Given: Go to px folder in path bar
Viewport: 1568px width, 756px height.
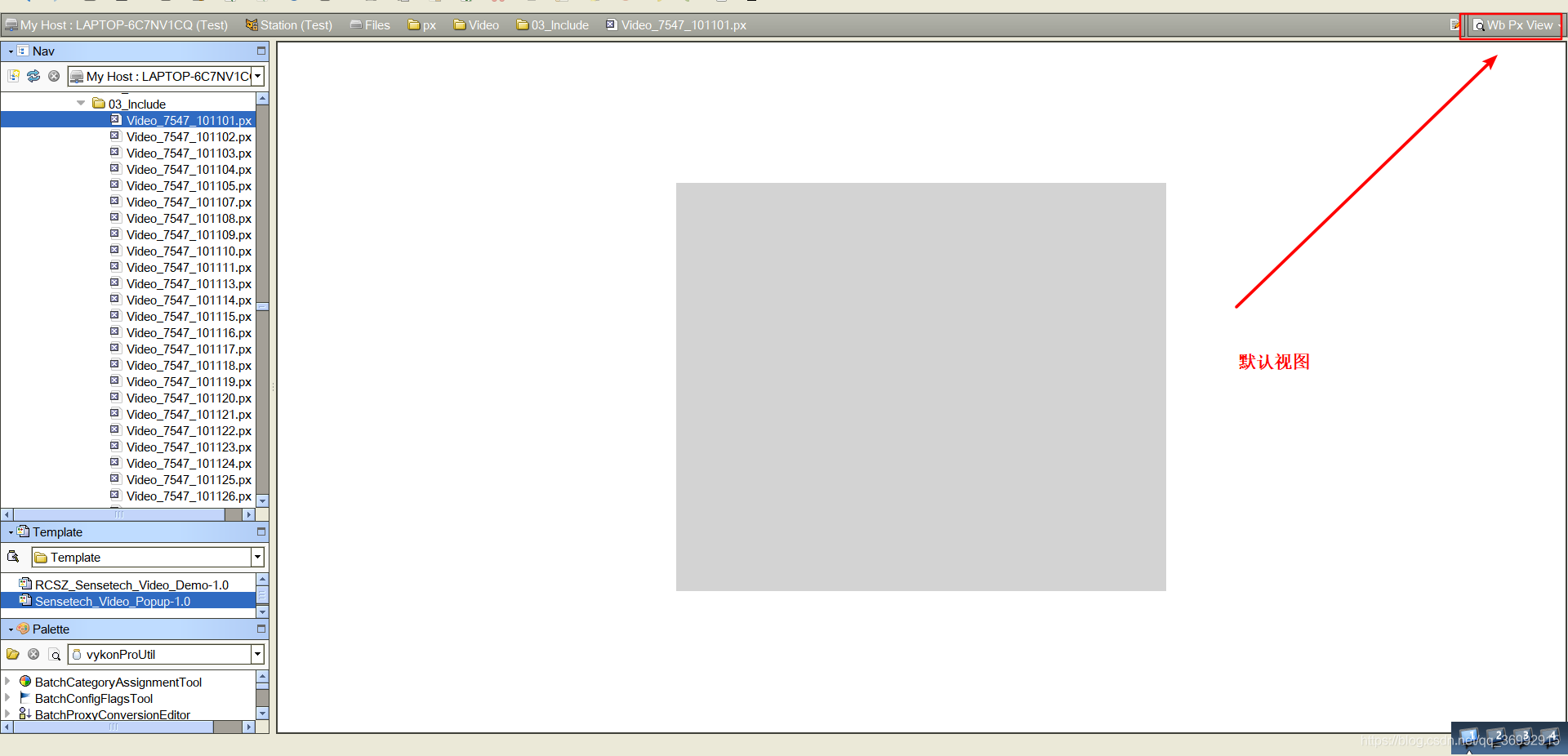Looking at the screenshot, I should [x=422, y=25].
